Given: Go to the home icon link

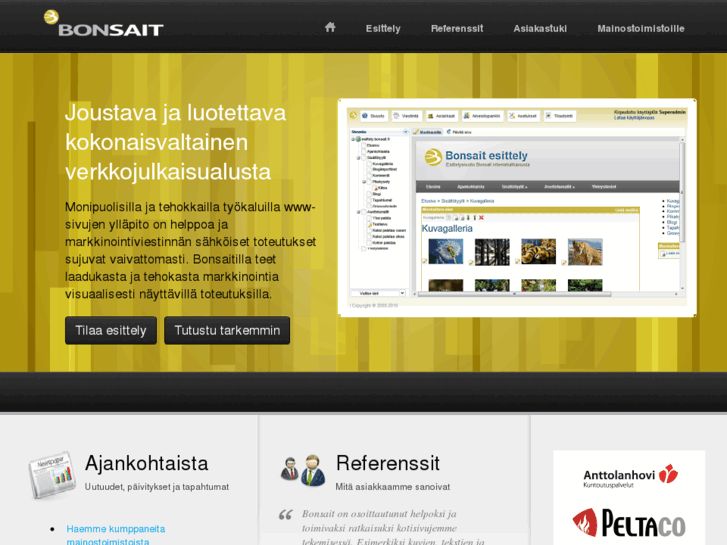Looking at the screenshot, I should pyautogui.click(x=330, y=27).
